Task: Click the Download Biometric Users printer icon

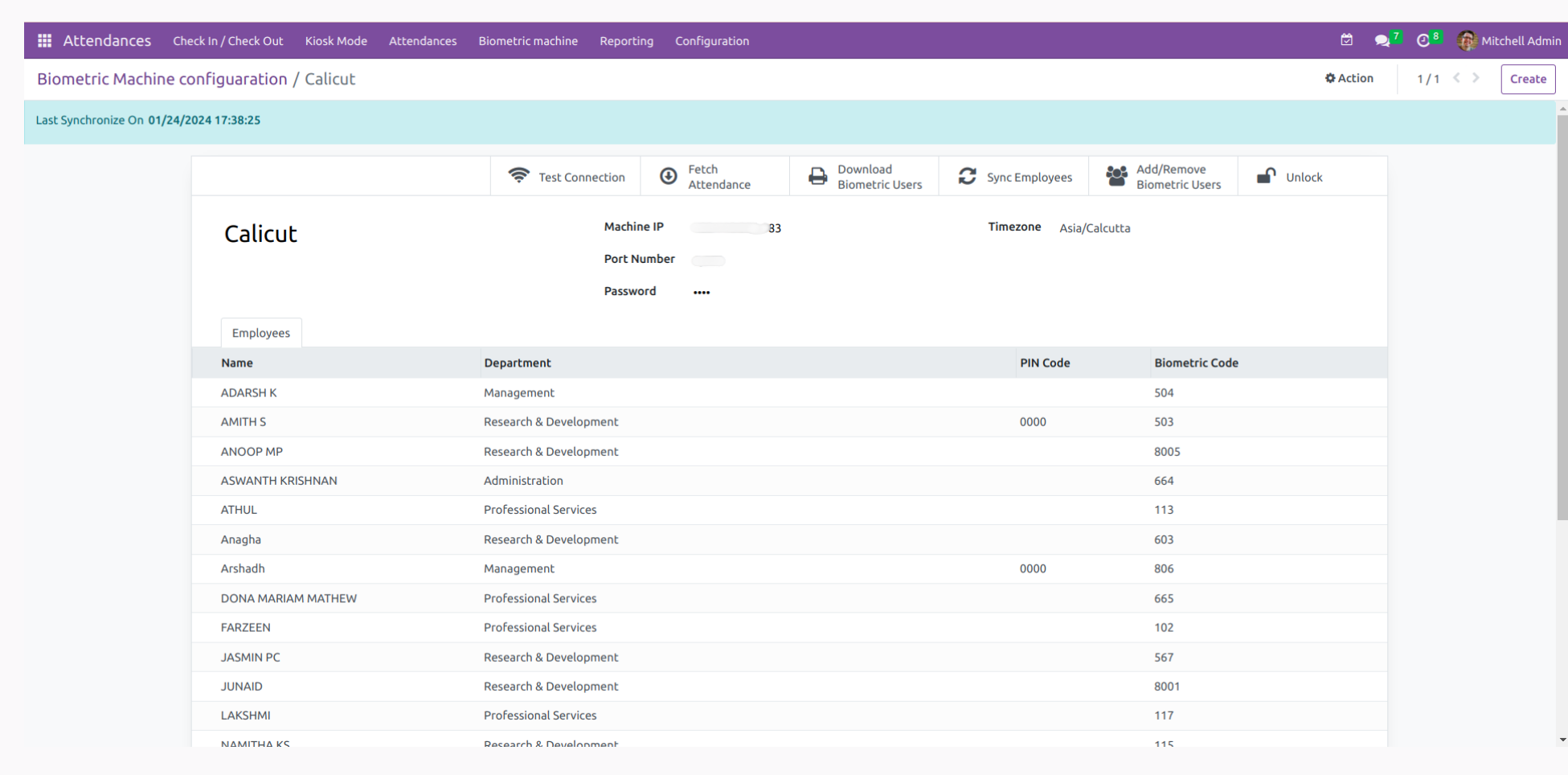Action: (x=817, y=176)
